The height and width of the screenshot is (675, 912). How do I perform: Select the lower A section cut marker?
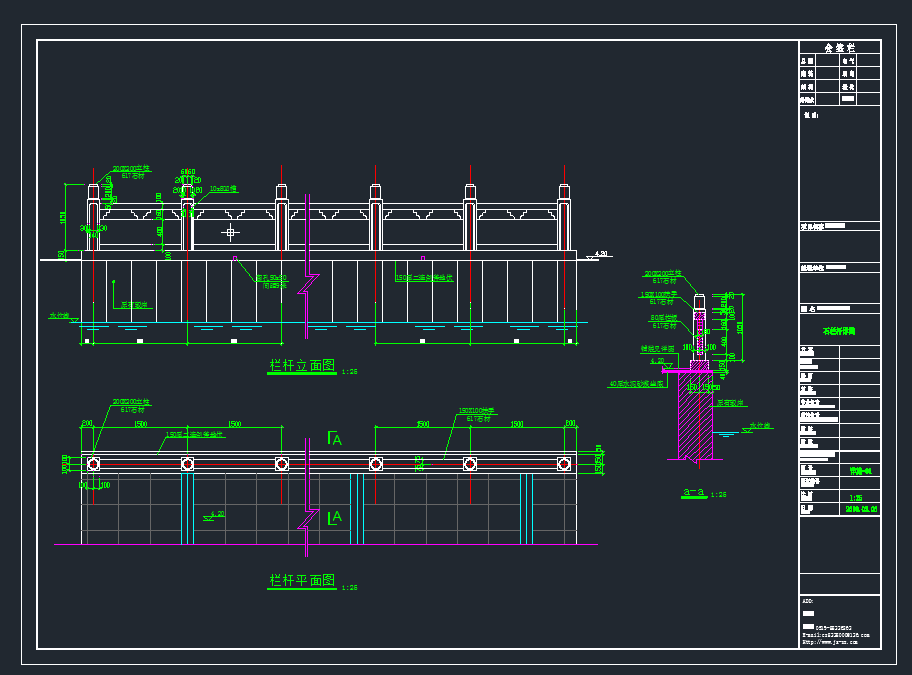click(x=335, y=516)
